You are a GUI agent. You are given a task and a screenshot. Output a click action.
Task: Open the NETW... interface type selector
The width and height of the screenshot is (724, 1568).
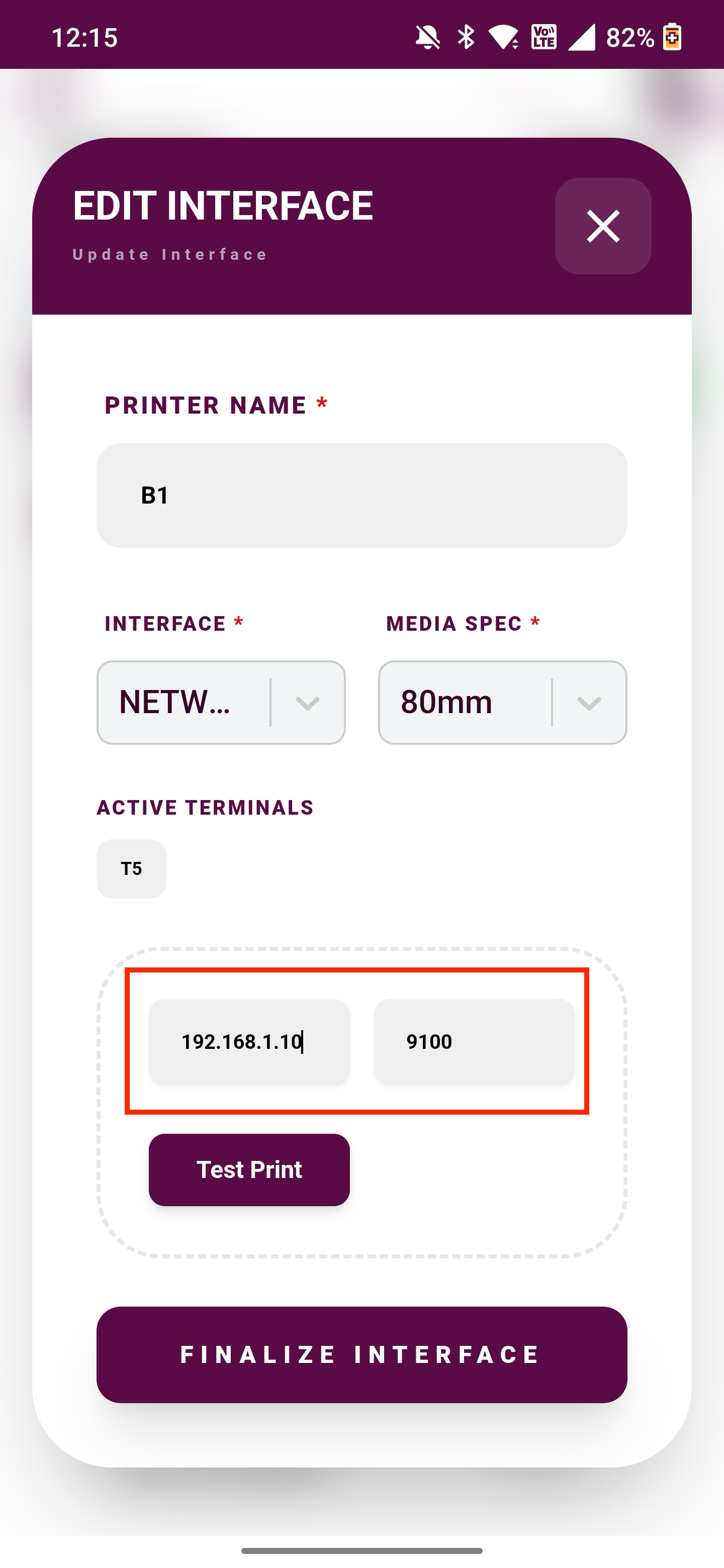click(x=183, y=703)
